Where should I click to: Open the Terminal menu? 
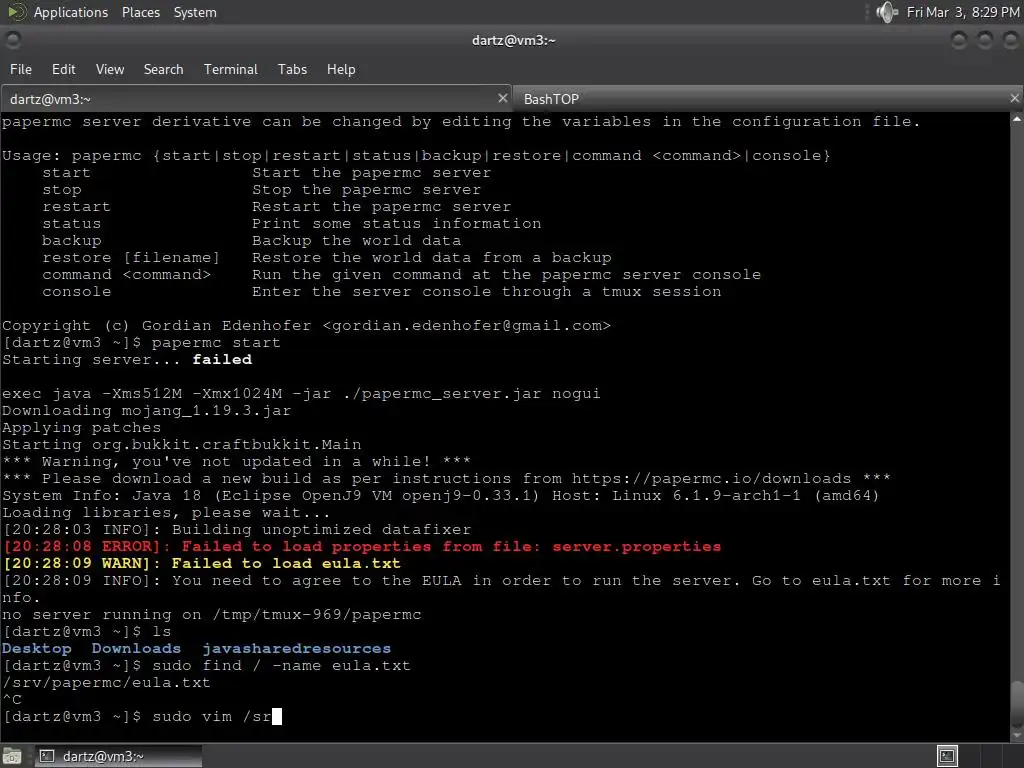tap(231, 69)
